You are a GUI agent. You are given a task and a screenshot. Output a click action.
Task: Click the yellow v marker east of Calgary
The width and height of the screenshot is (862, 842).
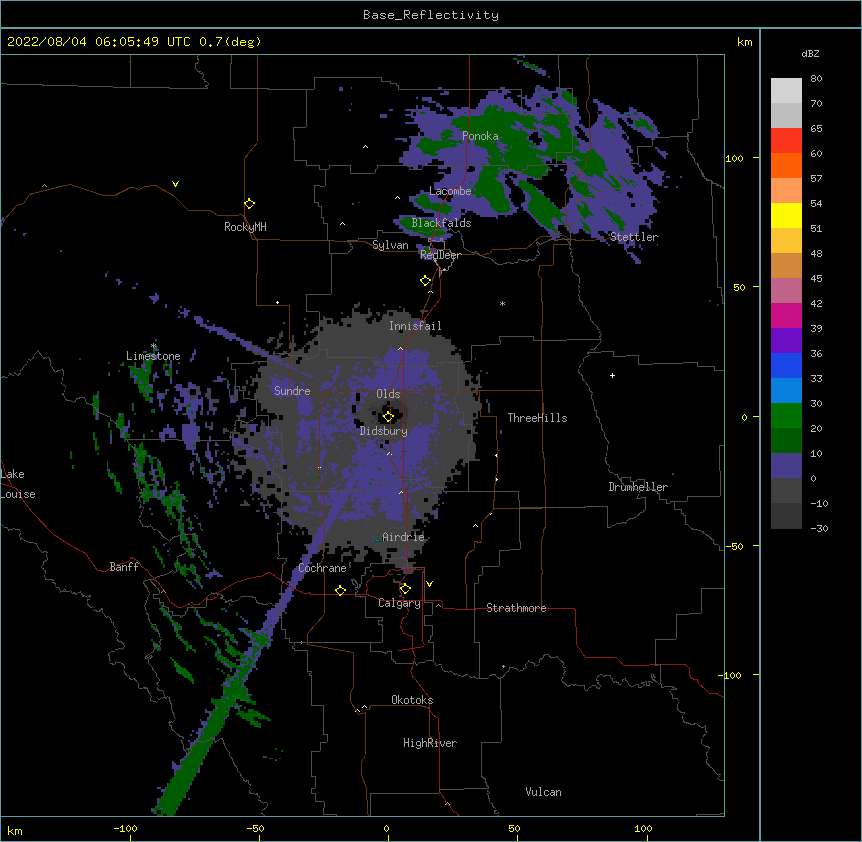coord(429,584)
